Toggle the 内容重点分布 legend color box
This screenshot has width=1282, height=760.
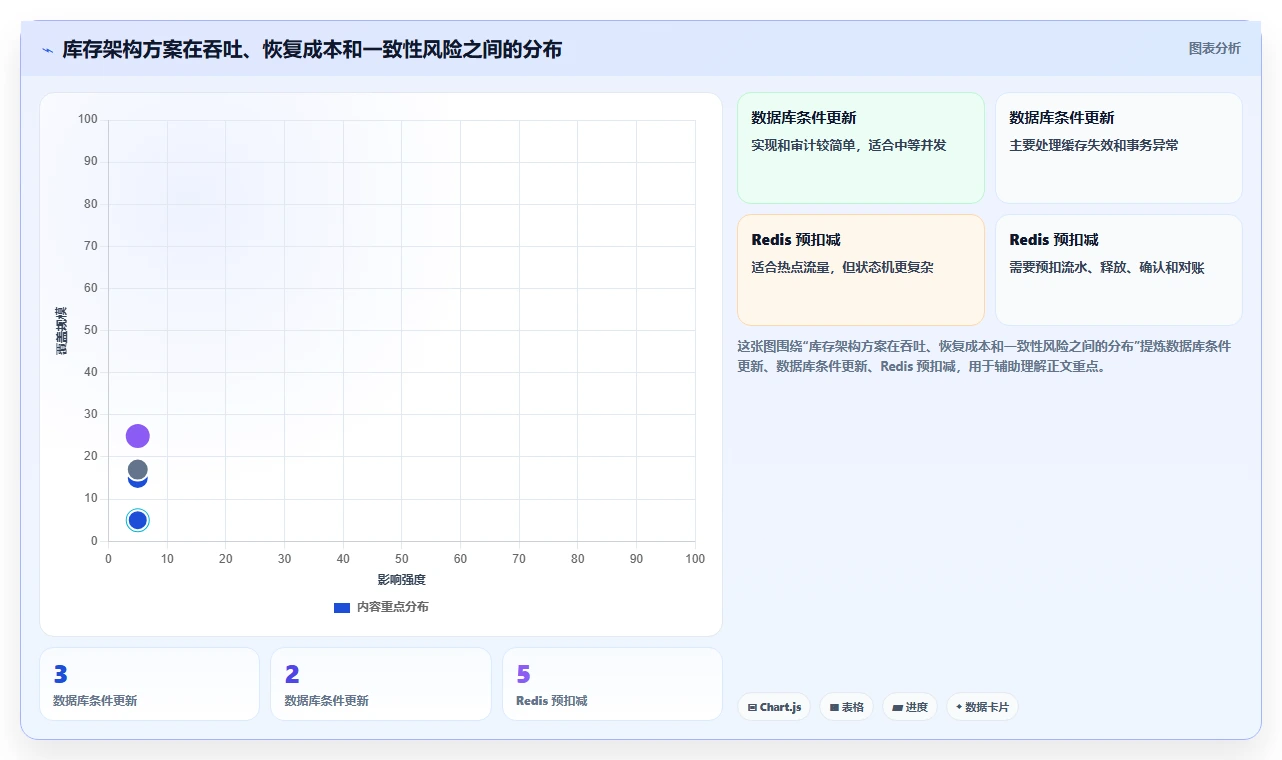342,607
